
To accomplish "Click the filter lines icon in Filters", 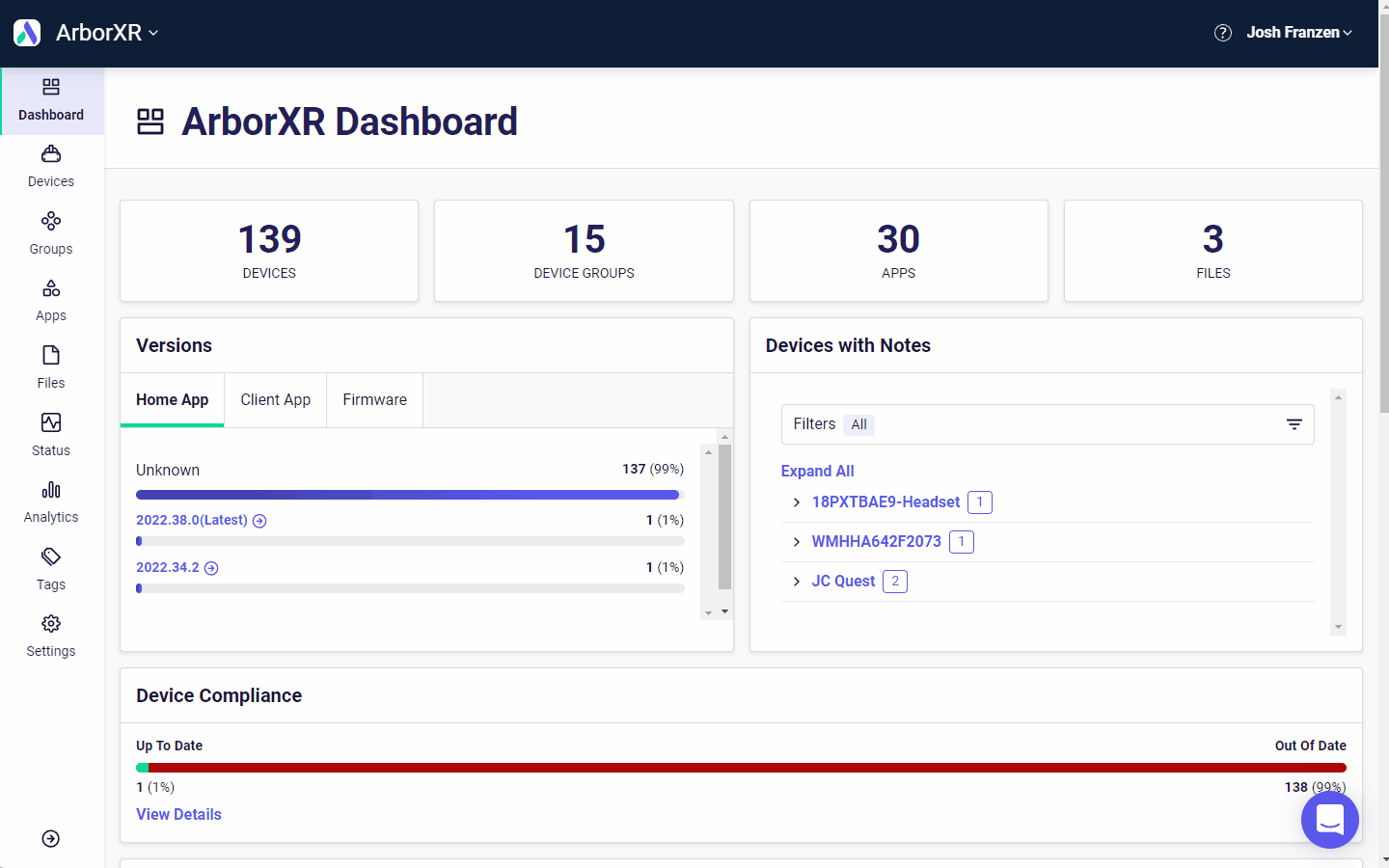I will (1294, 424).
